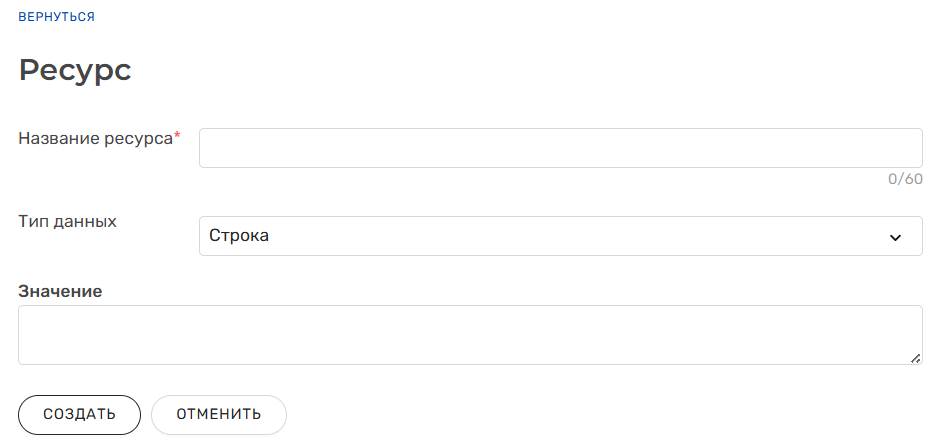Click the Тип данных label

(x=67, y=222)
